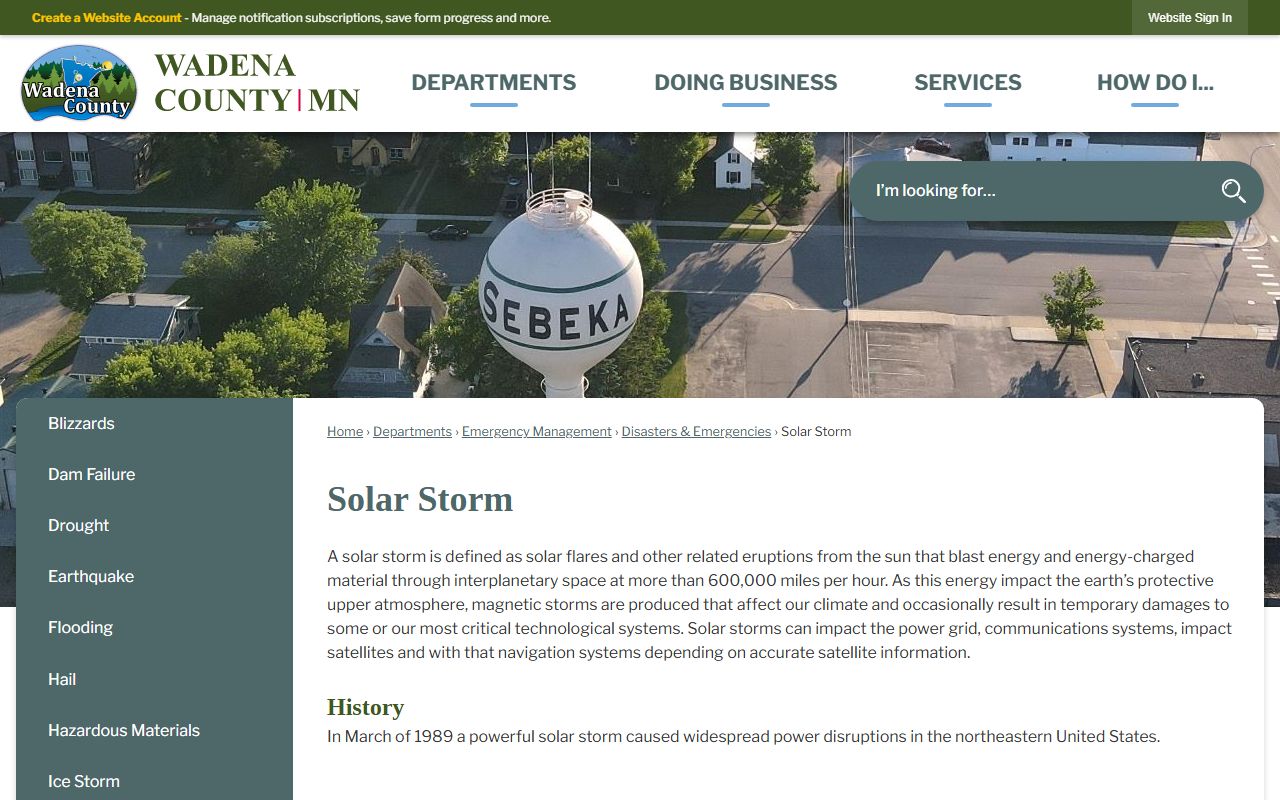The width and height of the screenshot is (1280, 800).
Task: Navigate to Emergency Management breadcrumb
Action: (536, 432)
